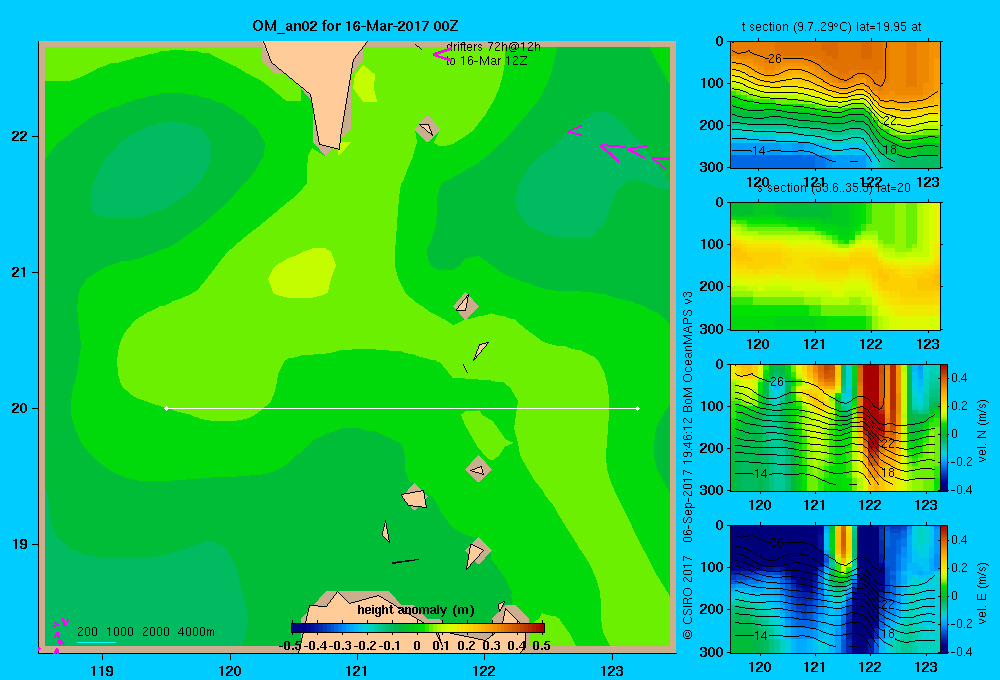Click the right endpoint of the white section line
This screenshot has width=1000, height=680.
[638, 408]
